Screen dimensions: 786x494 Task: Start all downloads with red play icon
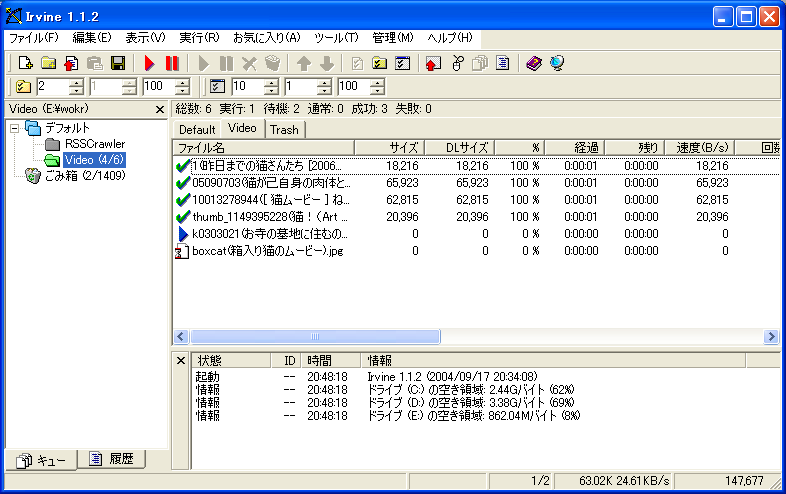[x=149, y=63]
